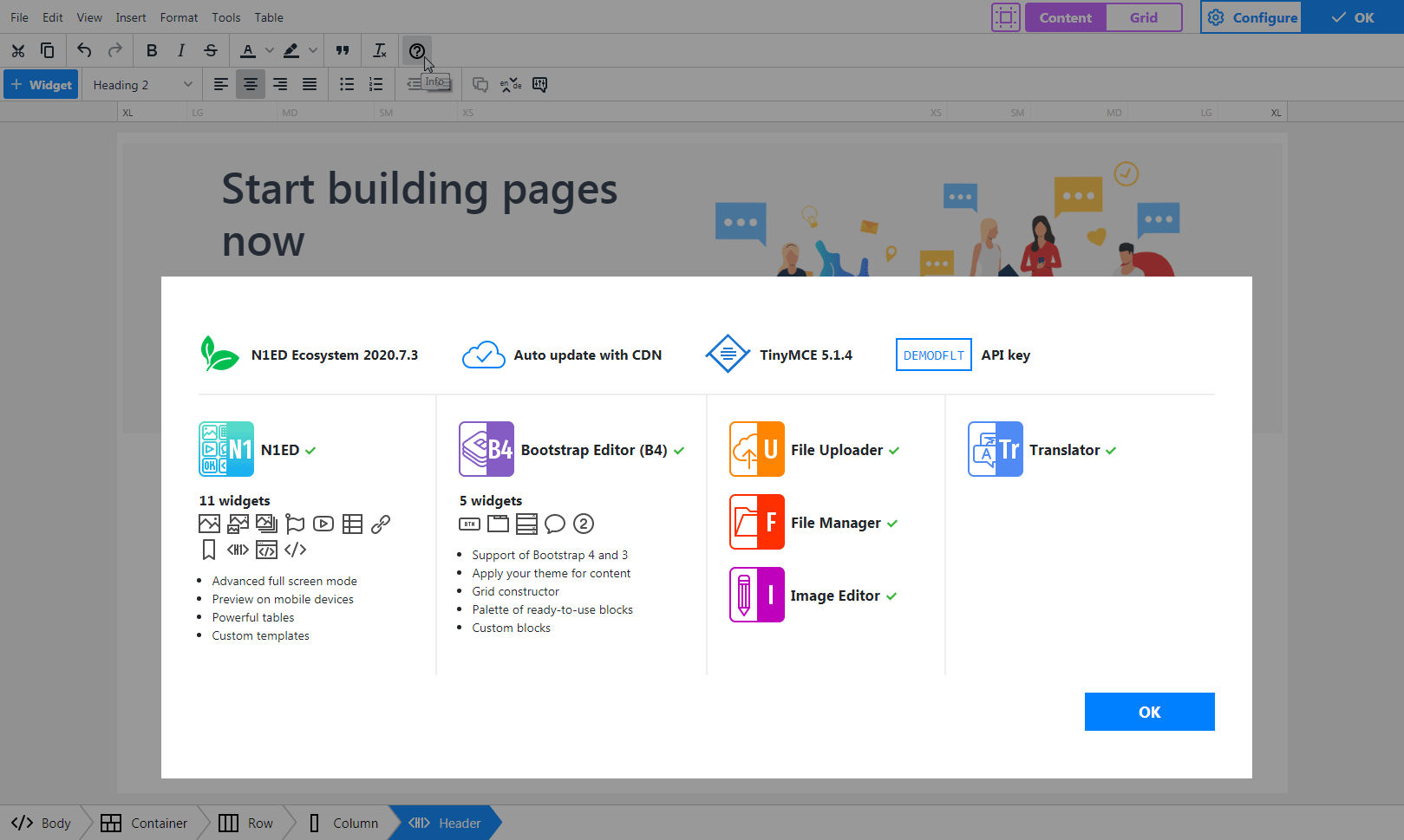The image size is (1404, 840).
Task: Apply the text color button
Action: tap(248, 50)
